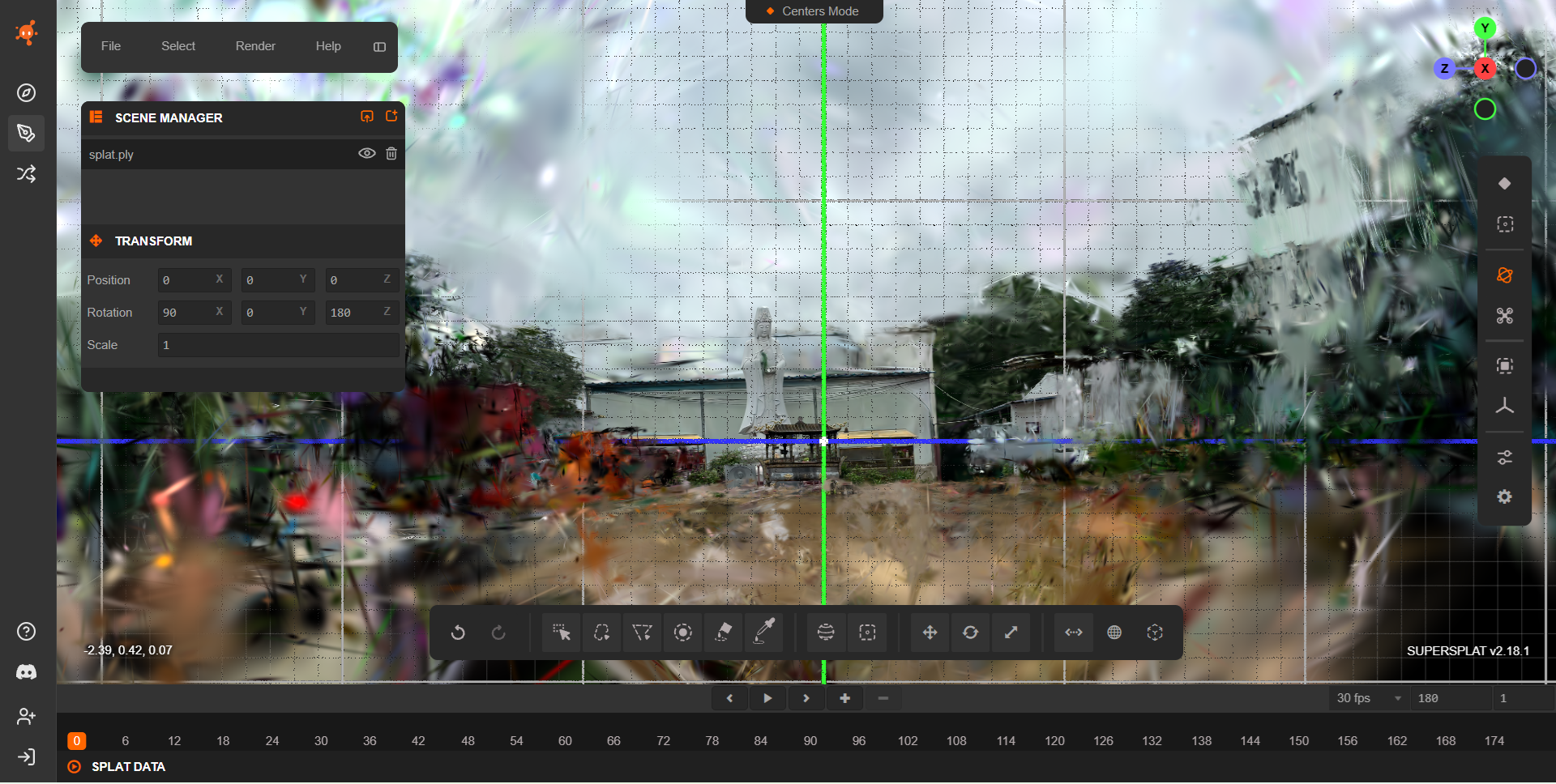Activate the scale tool
This screenshot has width=1556, height=784.
pyautogui.click(x=1011, y=633)
